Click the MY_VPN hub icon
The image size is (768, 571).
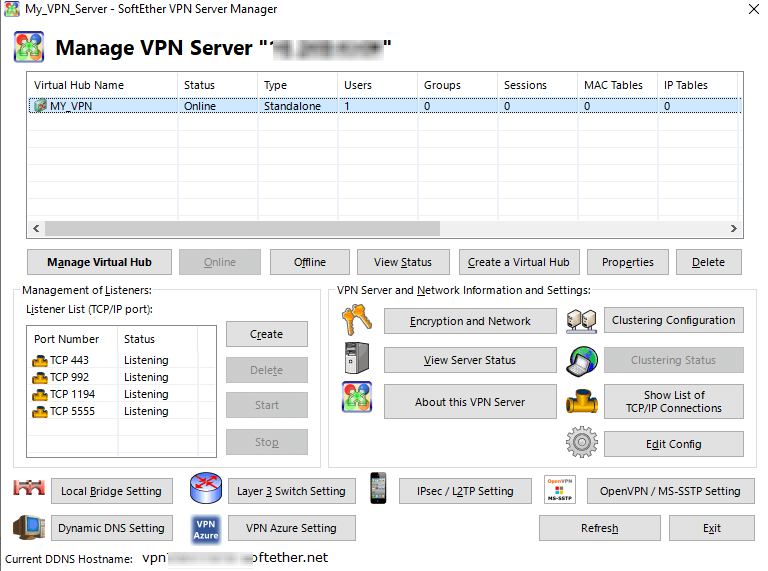pyautogui.click(x=41, y=106)
